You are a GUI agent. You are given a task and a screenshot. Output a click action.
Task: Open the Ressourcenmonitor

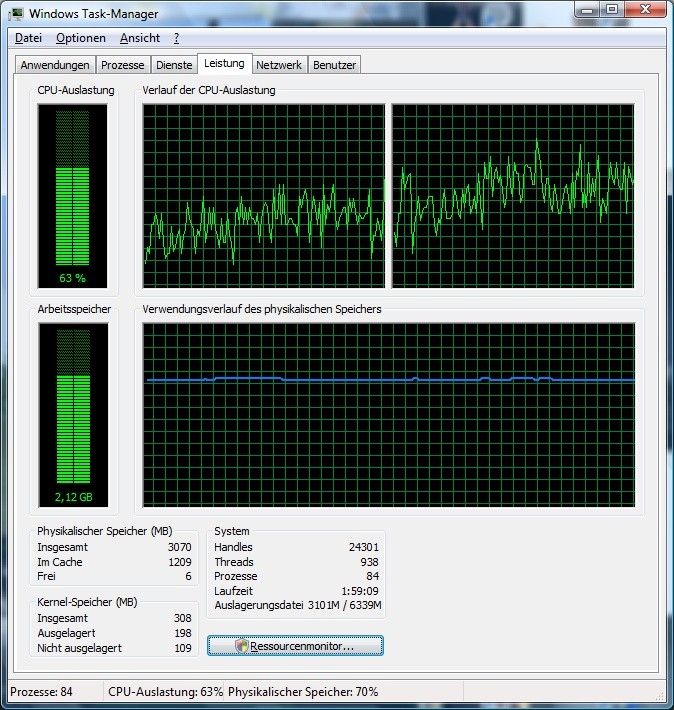tap(295, 646)
